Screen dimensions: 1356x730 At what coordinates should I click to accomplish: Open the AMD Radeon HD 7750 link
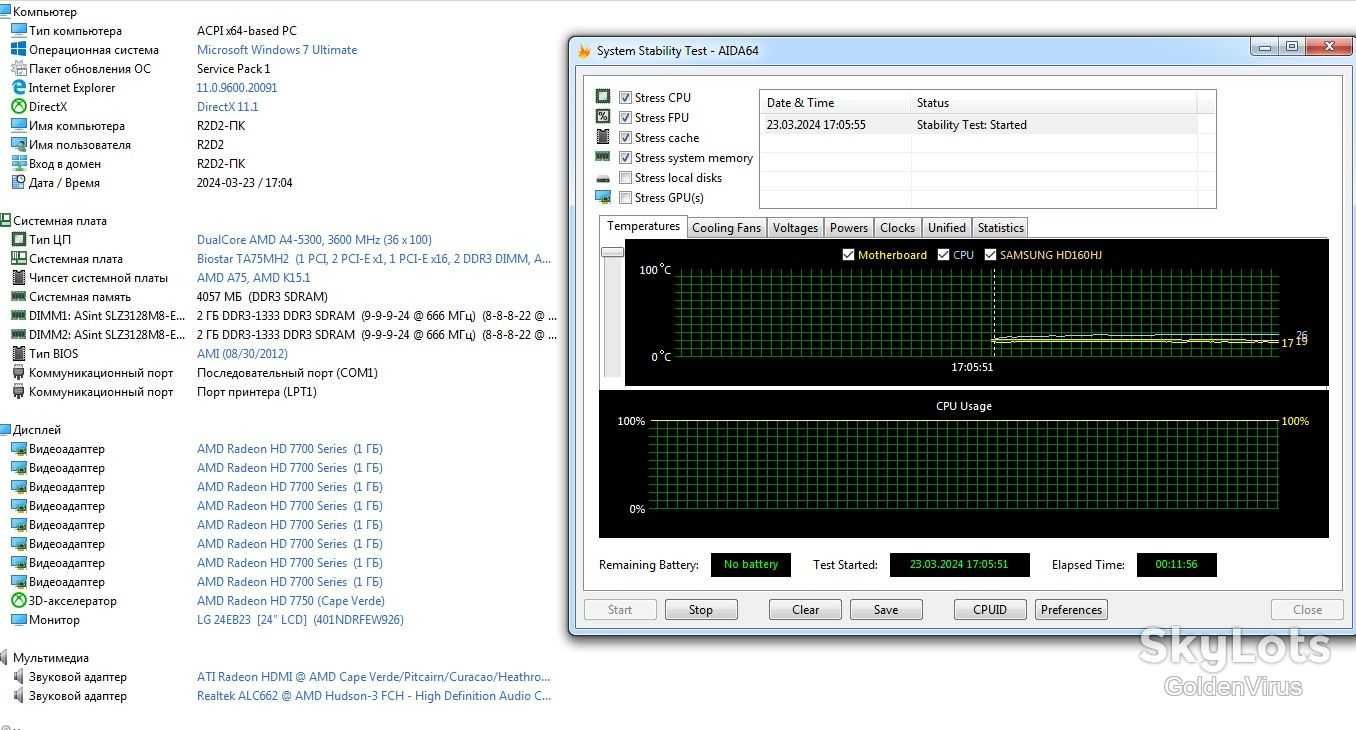click(291, 601)
